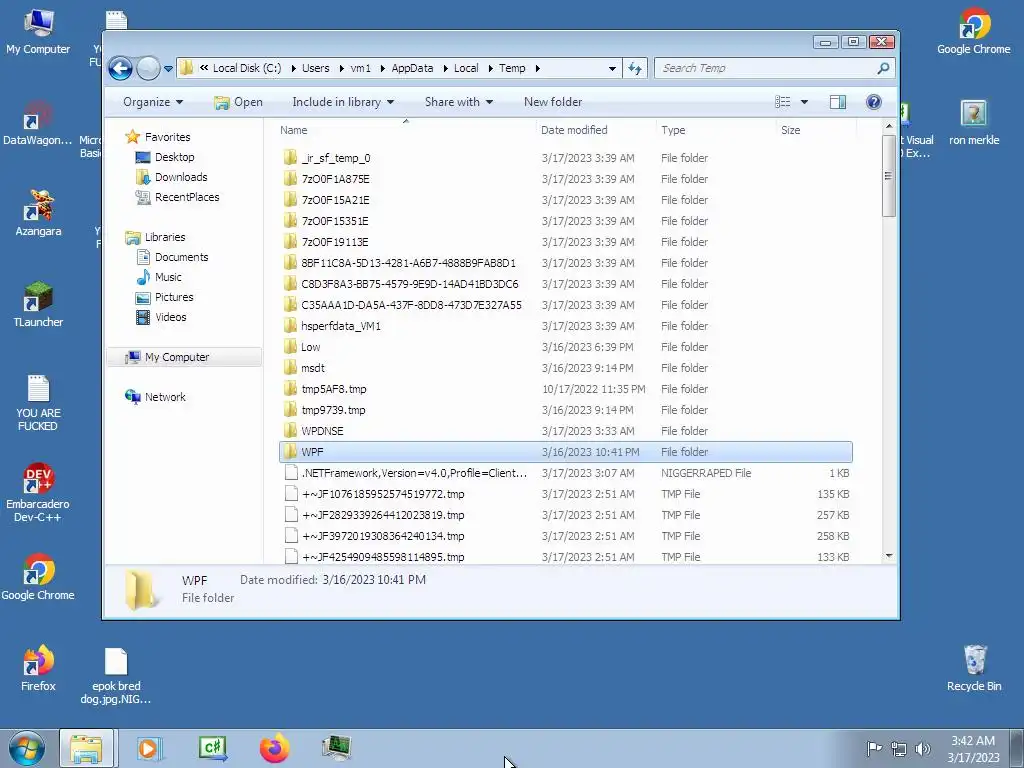This screenshot has width=1024, height=768.
Task: Expand the address bar history dropdown
Action: [612, 69]
